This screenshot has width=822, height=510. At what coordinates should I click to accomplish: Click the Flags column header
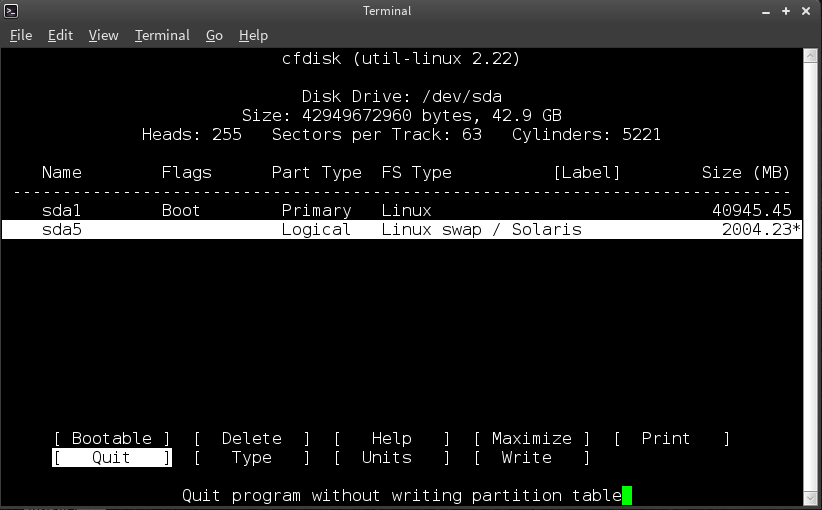pos(187,172)
